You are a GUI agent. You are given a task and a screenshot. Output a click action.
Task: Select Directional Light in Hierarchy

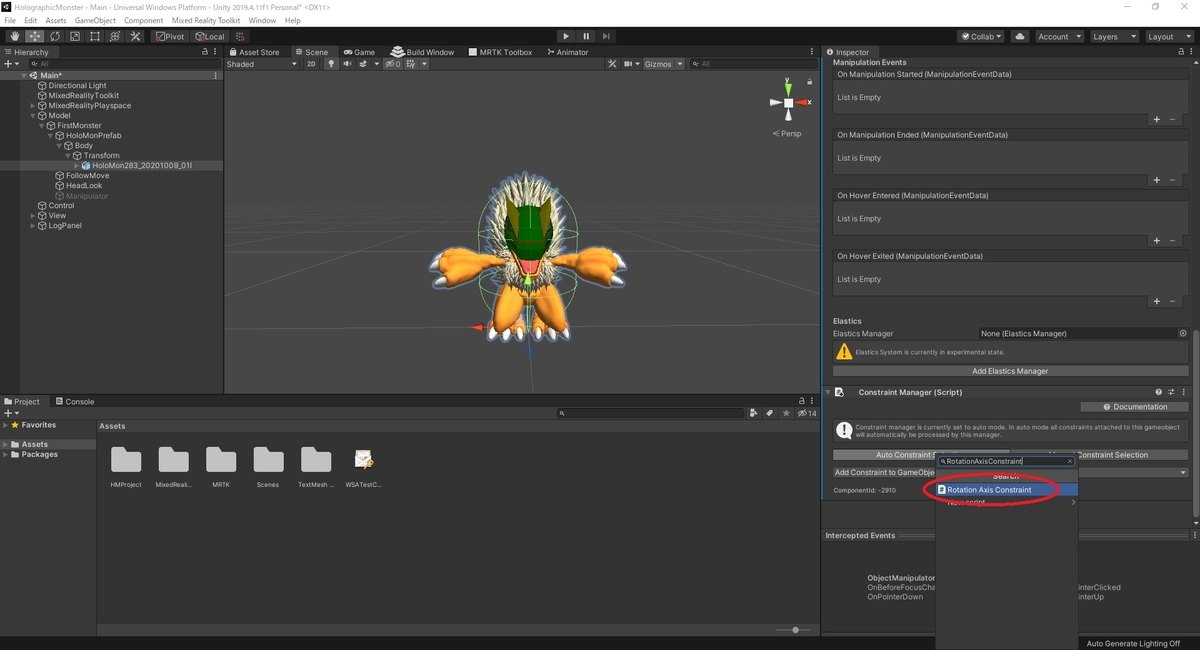pos(77,86)
